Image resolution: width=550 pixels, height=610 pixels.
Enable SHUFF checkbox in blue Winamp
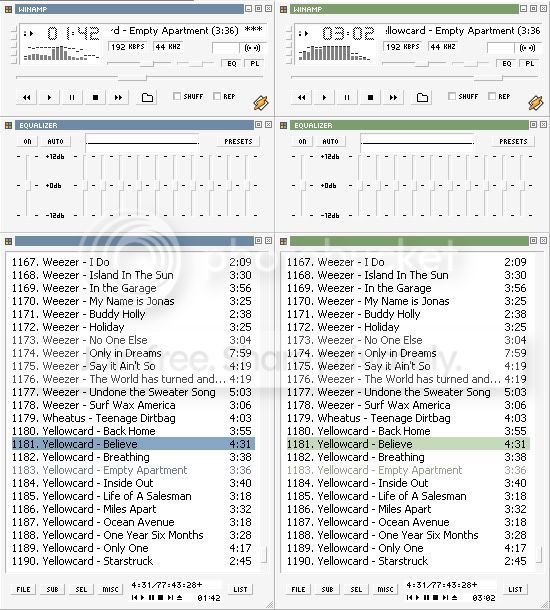(x=177, y=96)
